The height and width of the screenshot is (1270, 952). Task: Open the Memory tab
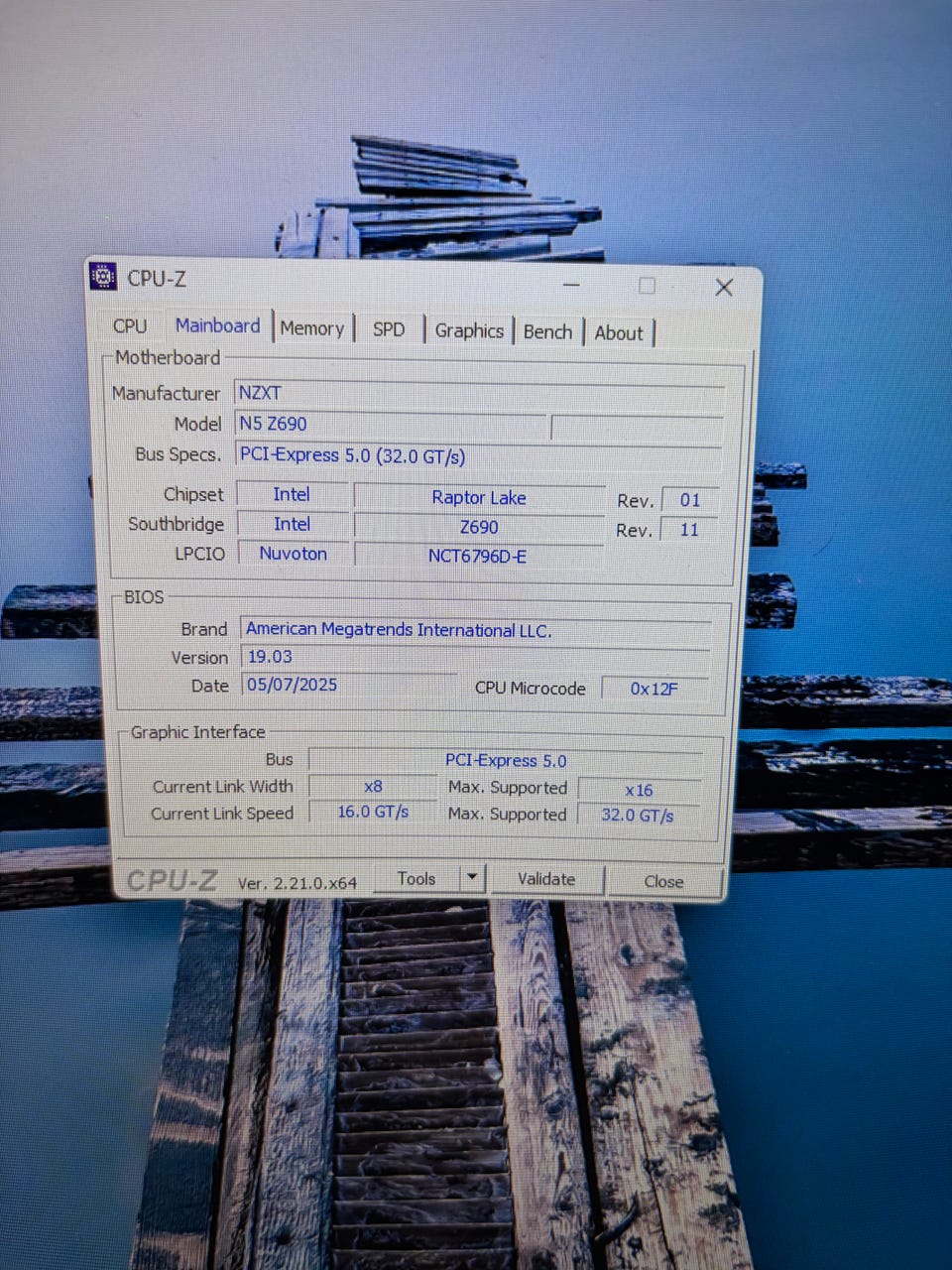(x=311, y=328)
